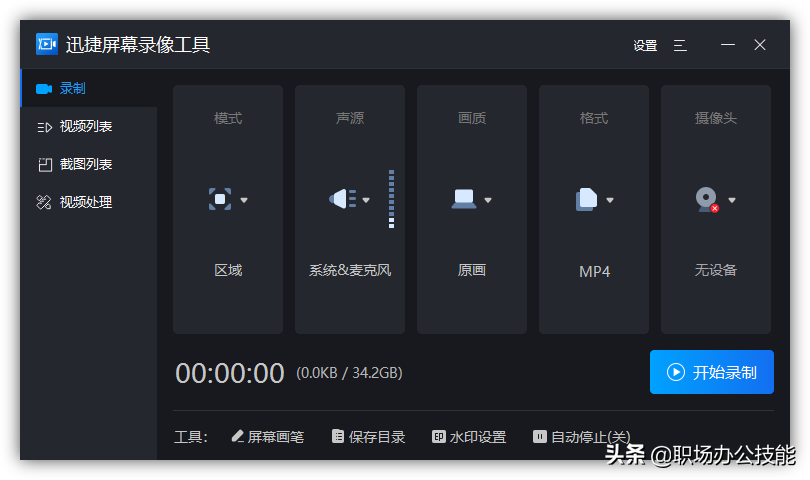Open the hamburger menu icon
This screenshot has width=810, height=480.
point(680,45)
